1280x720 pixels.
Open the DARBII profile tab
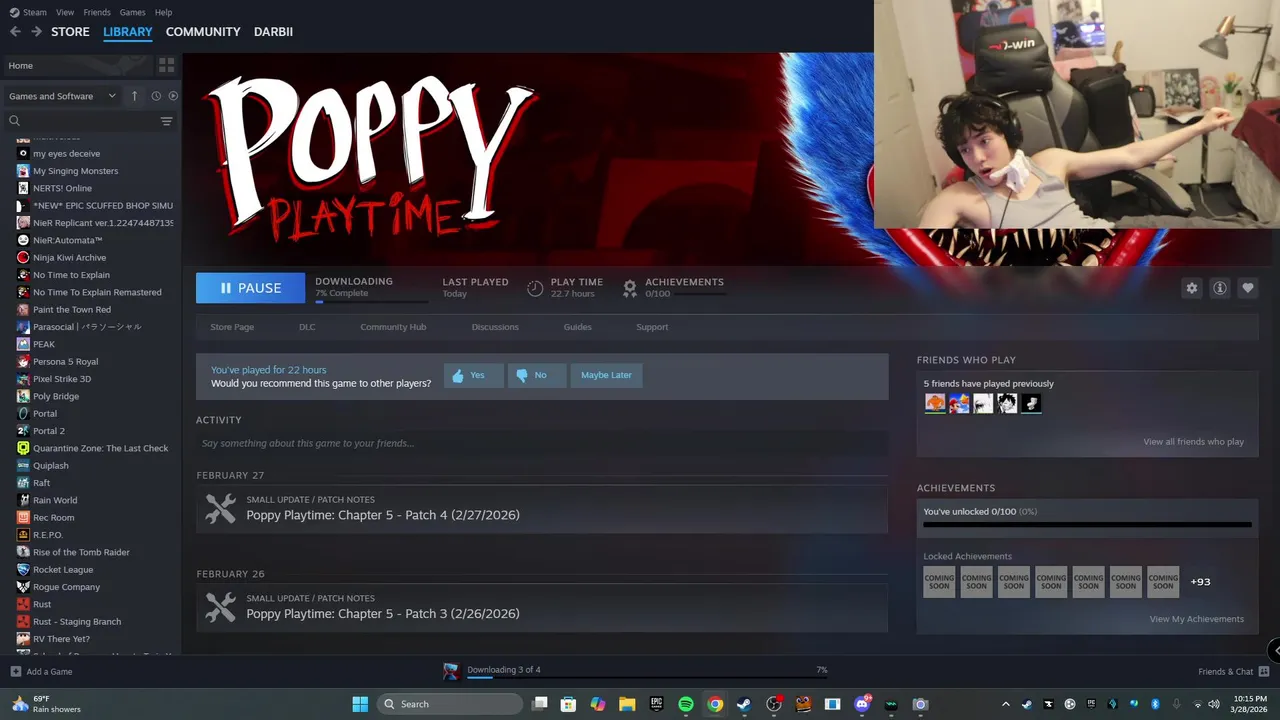[x=273, y=32]
